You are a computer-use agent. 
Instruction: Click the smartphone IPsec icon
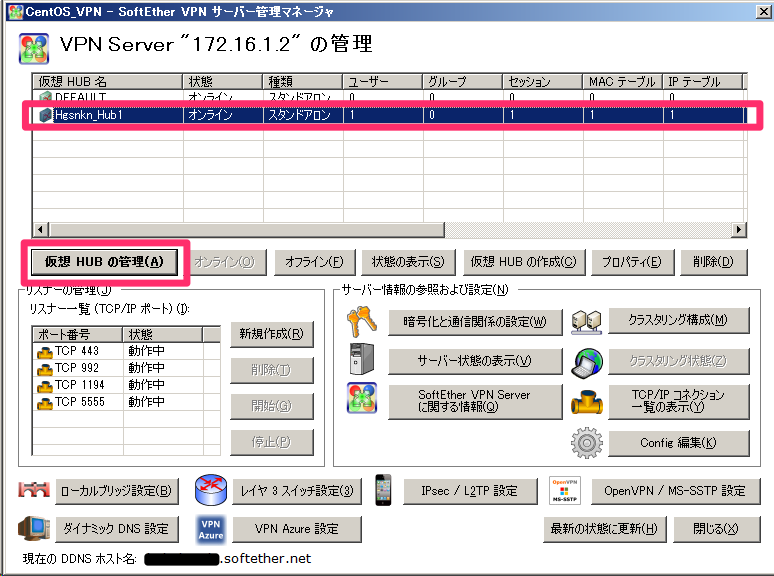(383, 490)
